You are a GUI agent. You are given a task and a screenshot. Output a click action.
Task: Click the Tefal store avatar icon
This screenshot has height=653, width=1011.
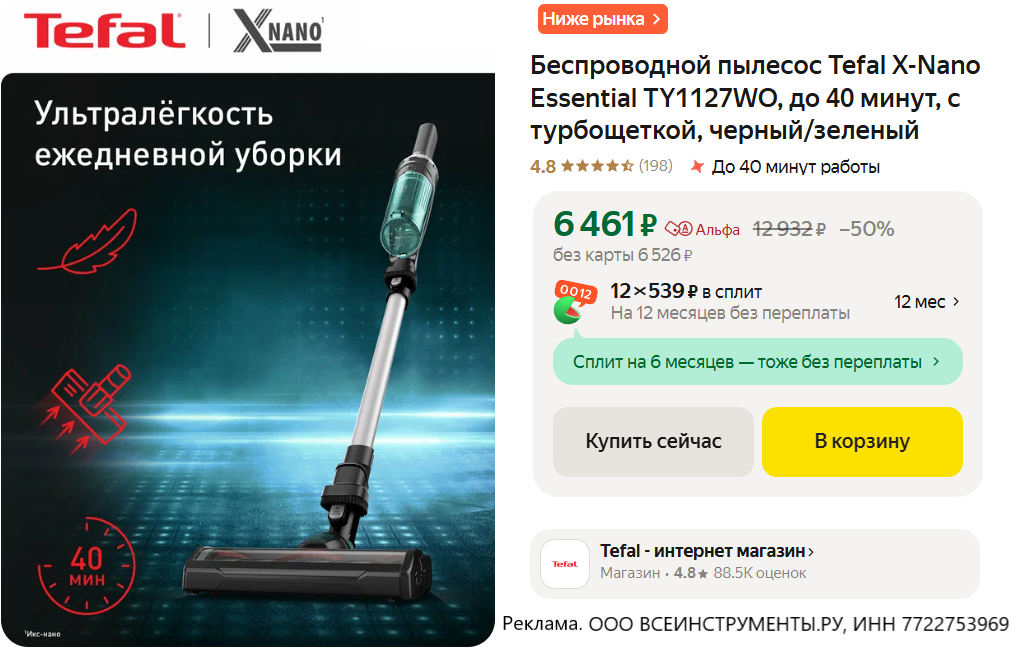click(564, 564)
